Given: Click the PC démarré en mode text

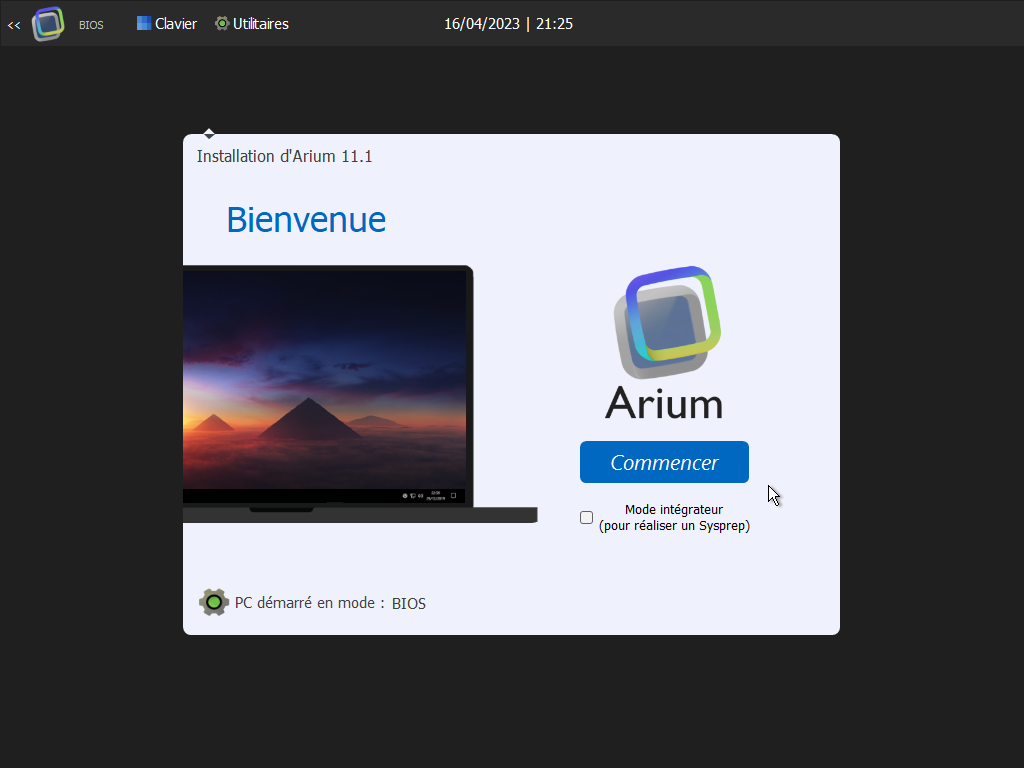Looking at the screenshot, I should coord(310,603).
